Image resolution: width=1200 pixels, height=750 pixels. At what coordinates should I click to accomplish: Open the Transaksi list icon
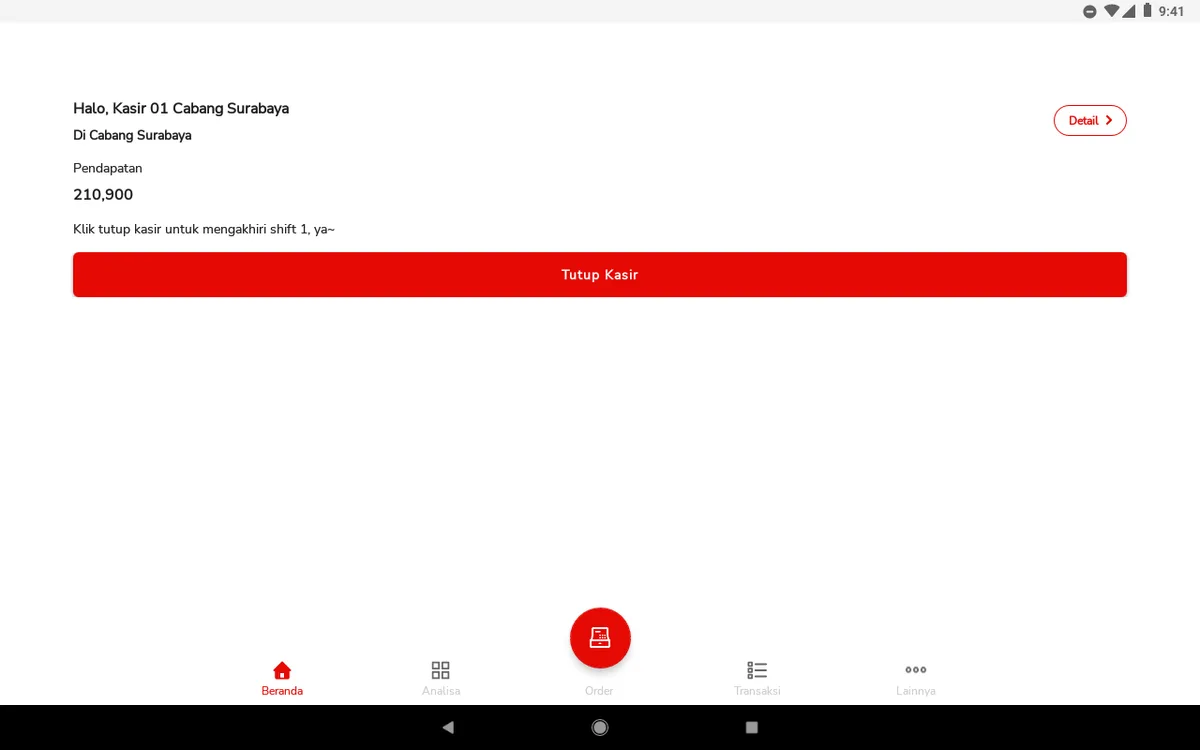tap(757, 670)
